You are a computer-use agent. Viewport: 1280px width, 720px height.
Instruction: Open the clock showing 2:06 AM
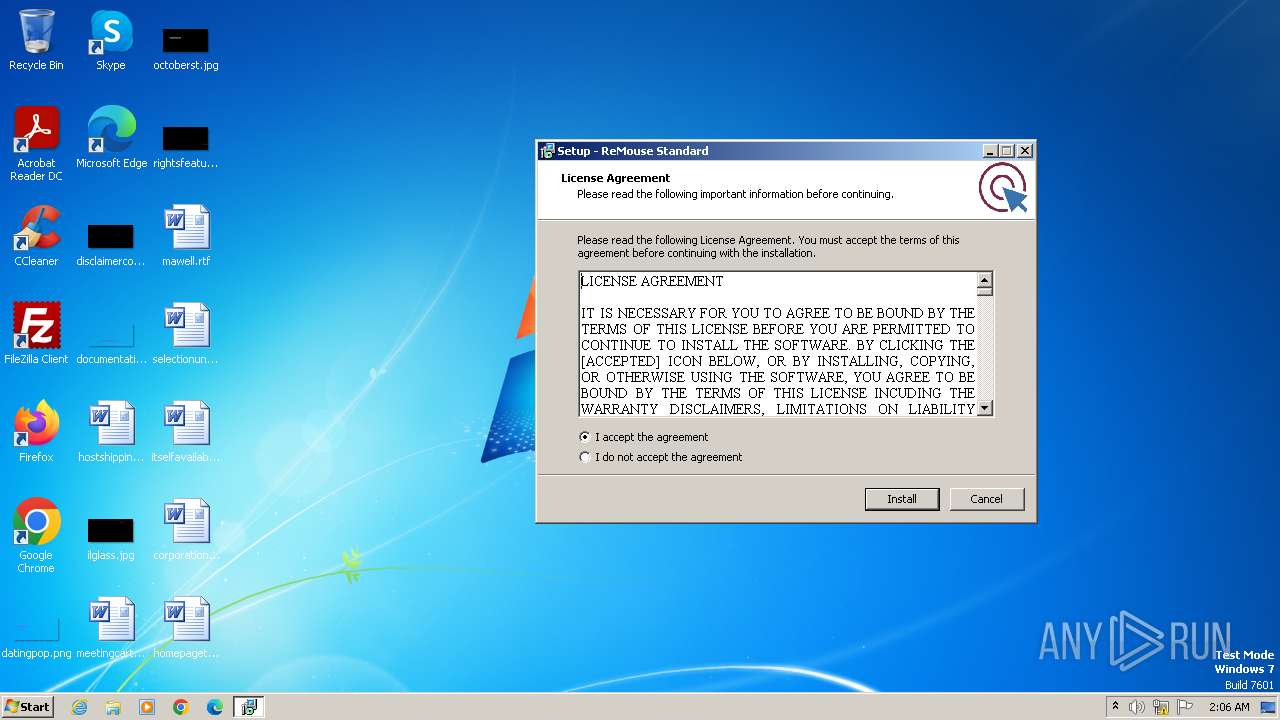[1229, 707]
